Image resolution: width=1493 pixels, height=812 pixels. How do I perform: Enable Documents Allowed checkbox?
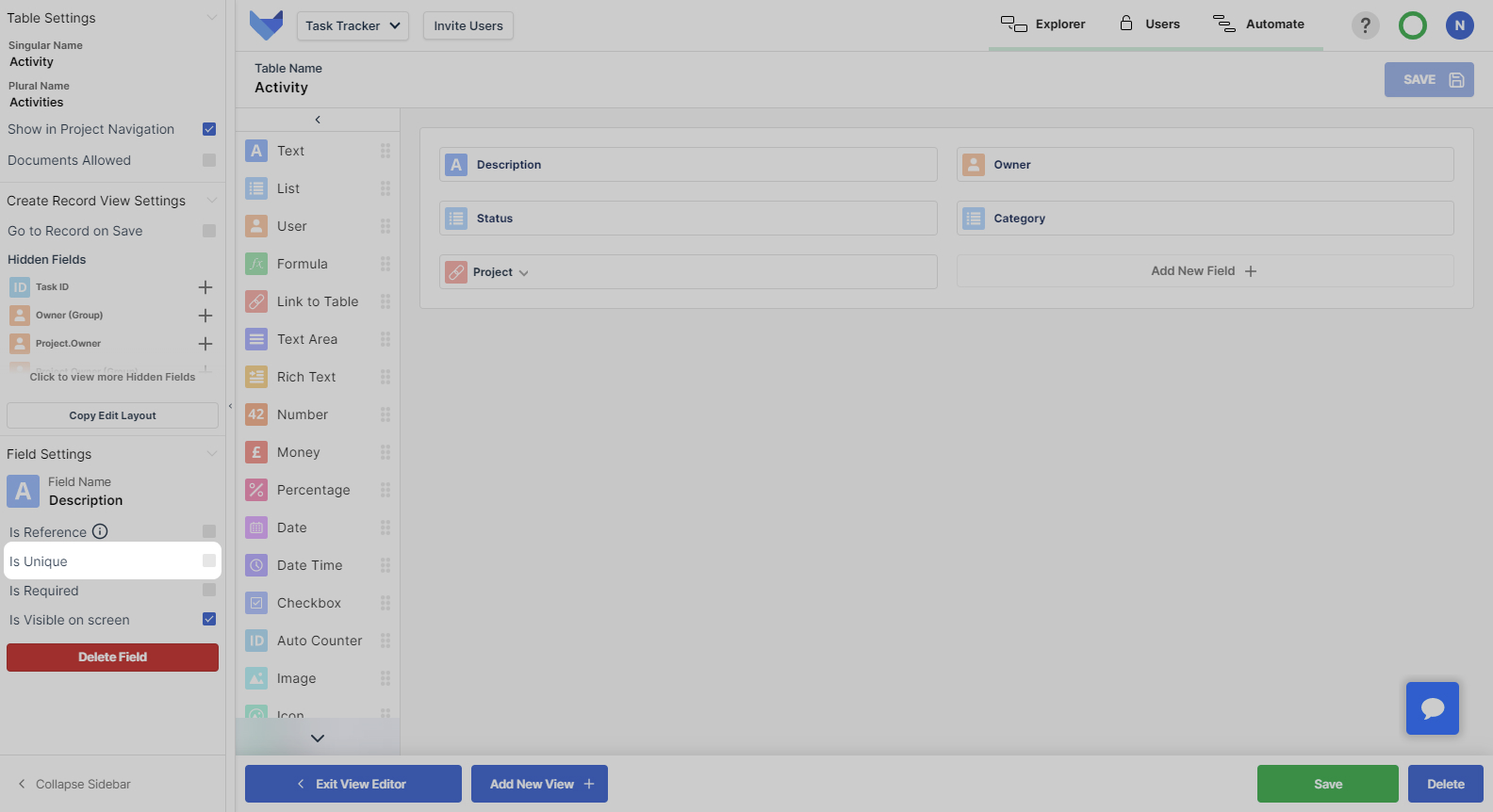pyautogui.click(x=209, y=160)
